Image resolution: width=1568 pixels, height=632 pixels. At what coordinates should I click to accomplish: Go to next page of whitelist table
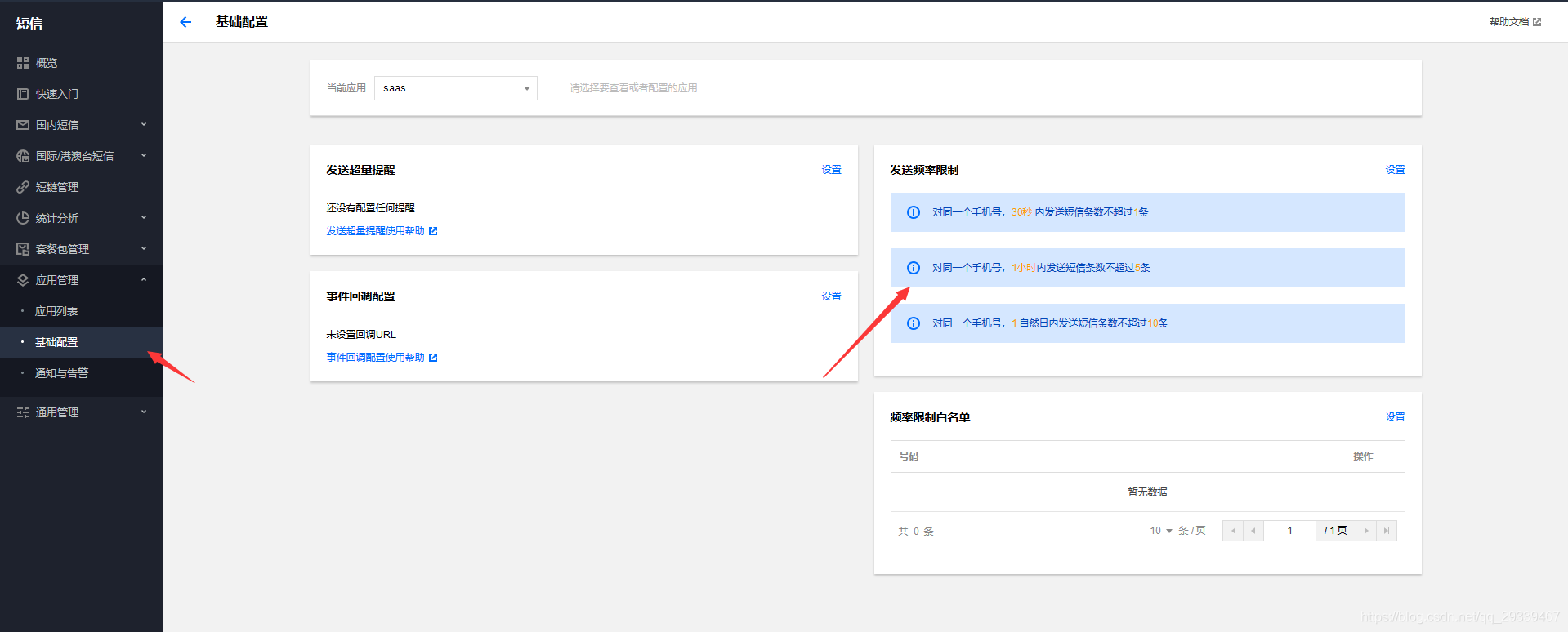pyautogui.click(x=1366, y=531)
